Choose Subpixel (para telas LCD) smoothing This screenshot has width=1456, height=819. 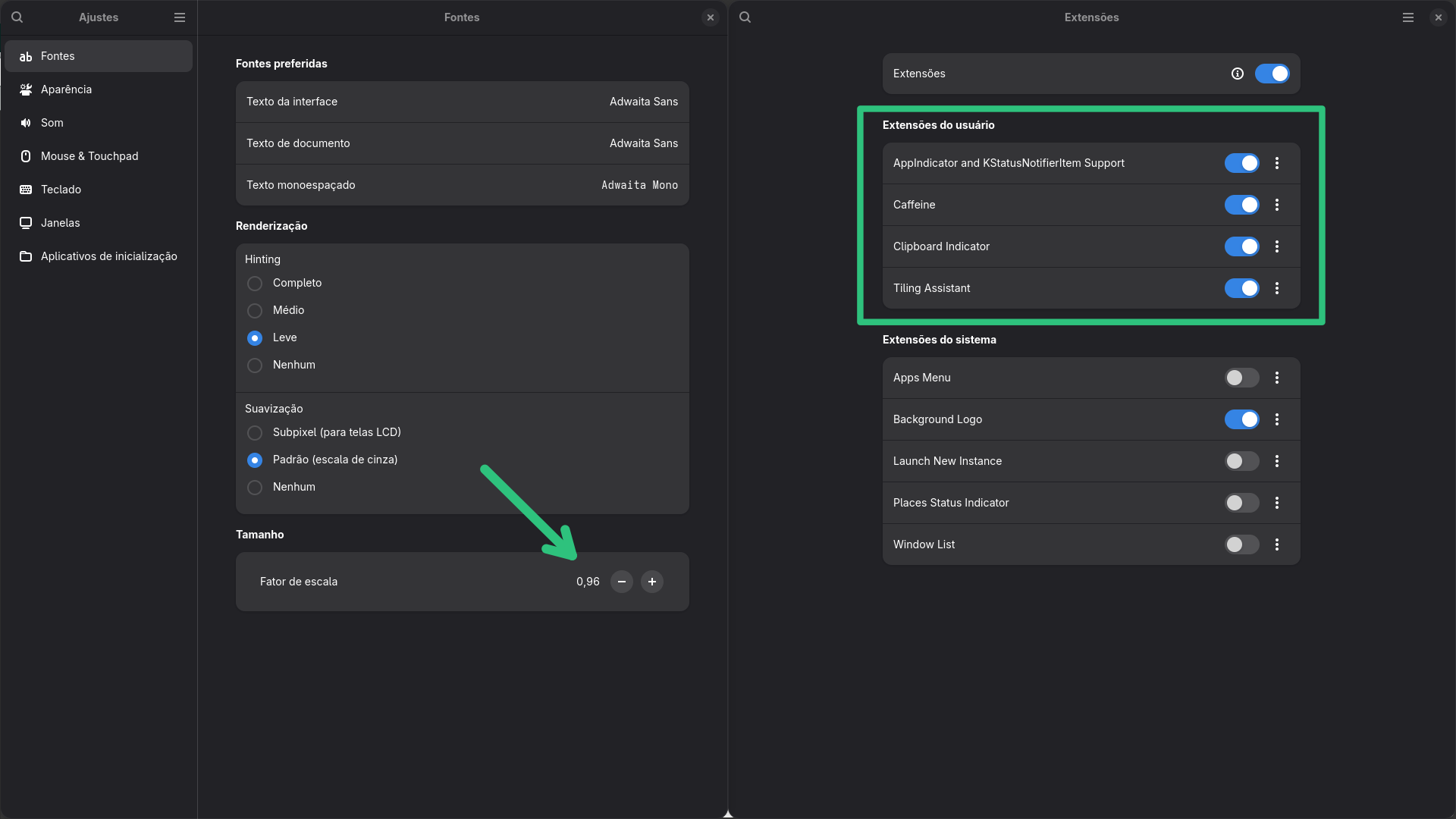255,432
